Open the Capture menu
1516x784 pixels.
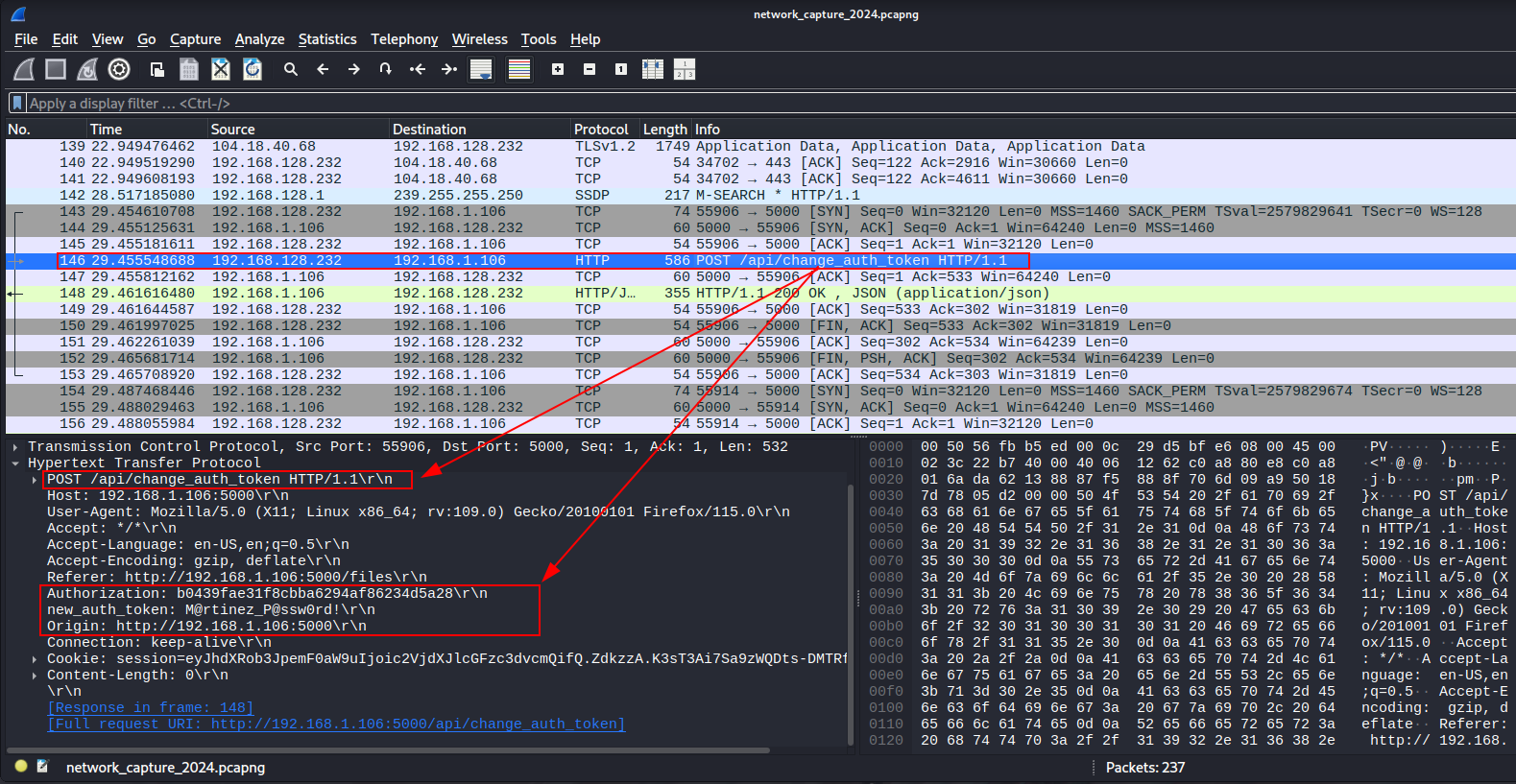[x=196, y=39]
